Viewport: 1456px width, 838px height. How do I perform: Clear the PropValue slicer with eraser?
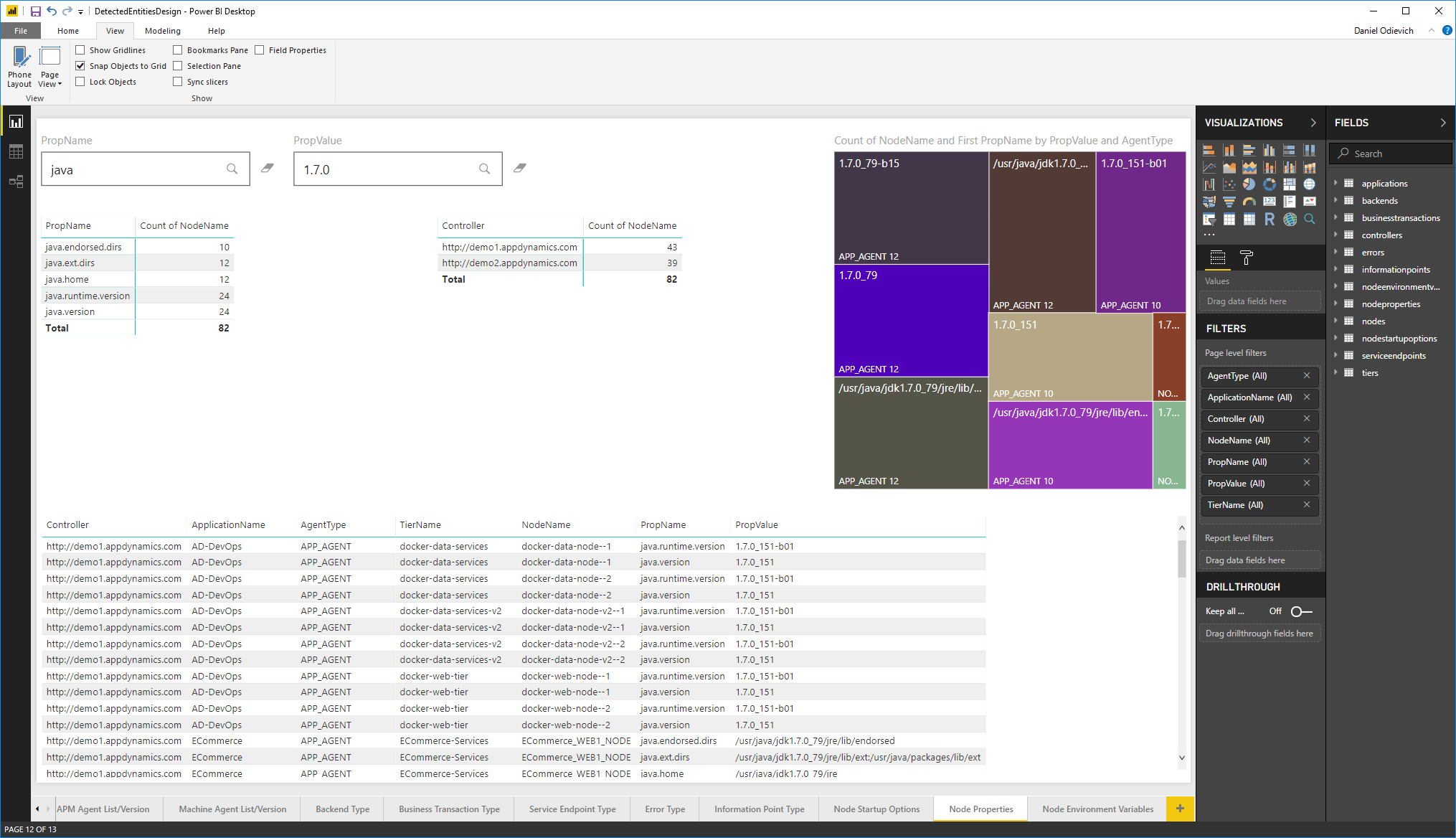[x=520, y=168]
